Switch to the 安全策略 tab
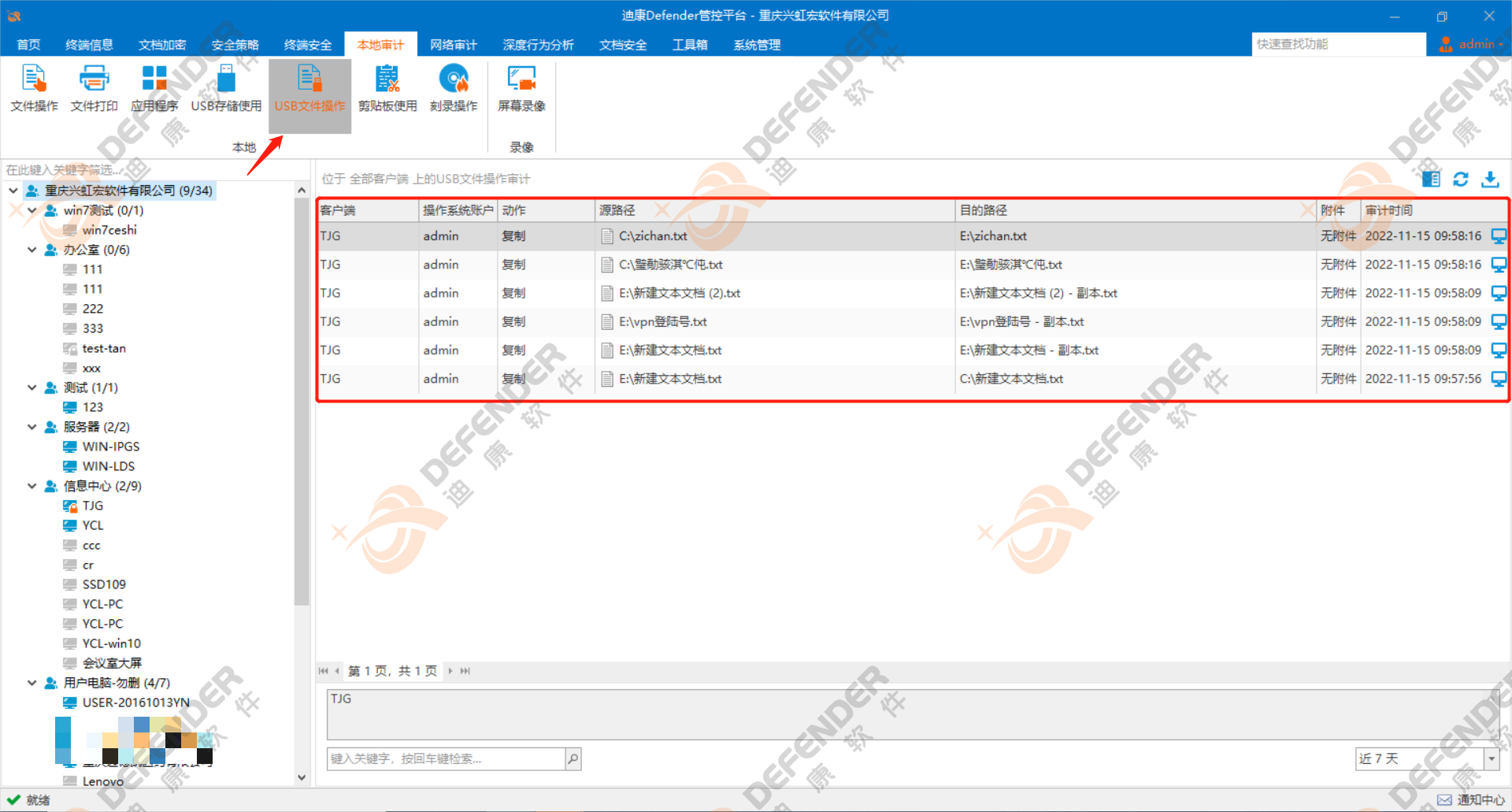 [235, 45]
